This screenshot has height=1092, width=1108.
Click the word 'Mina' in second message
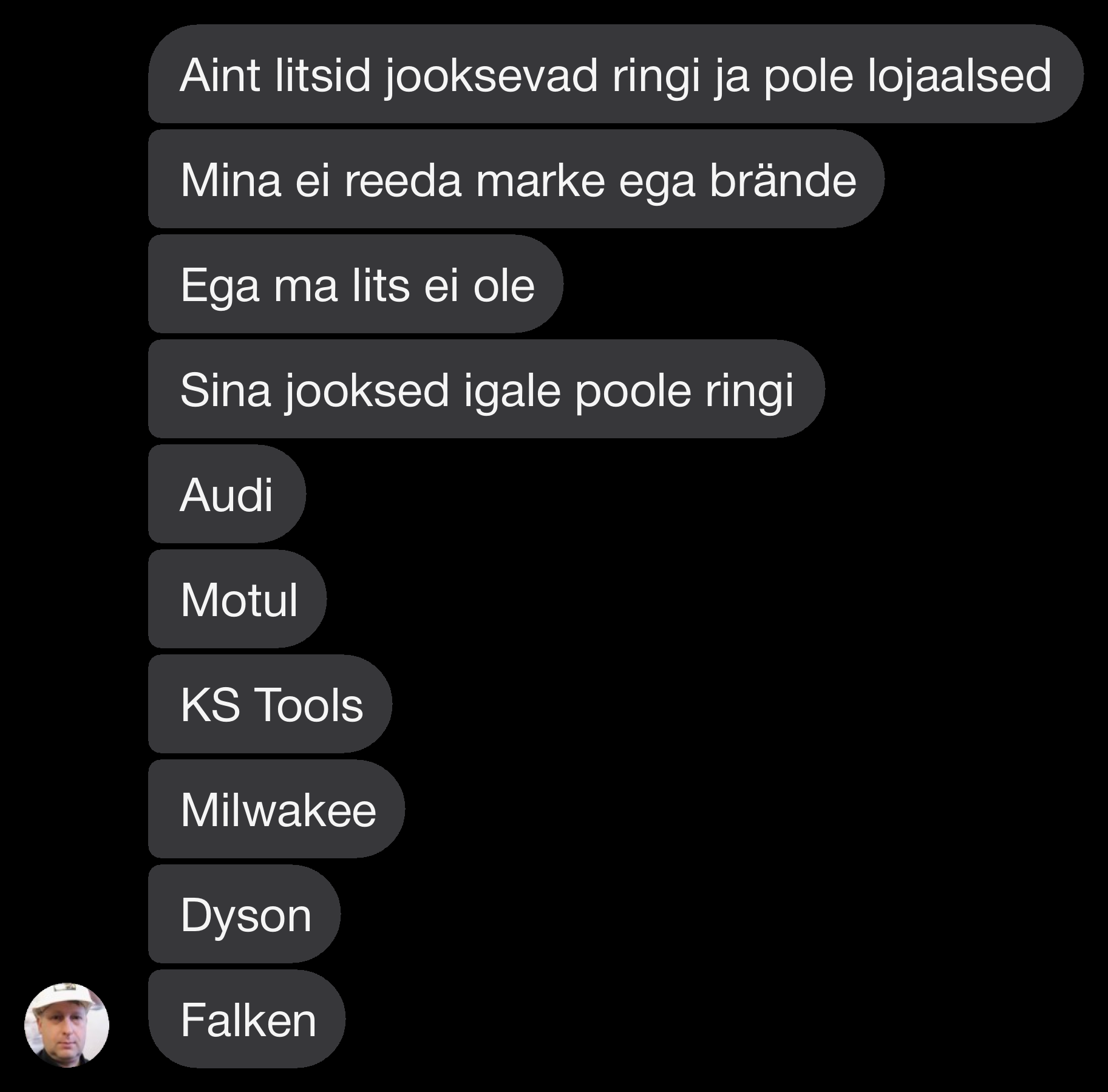point(231,180)
